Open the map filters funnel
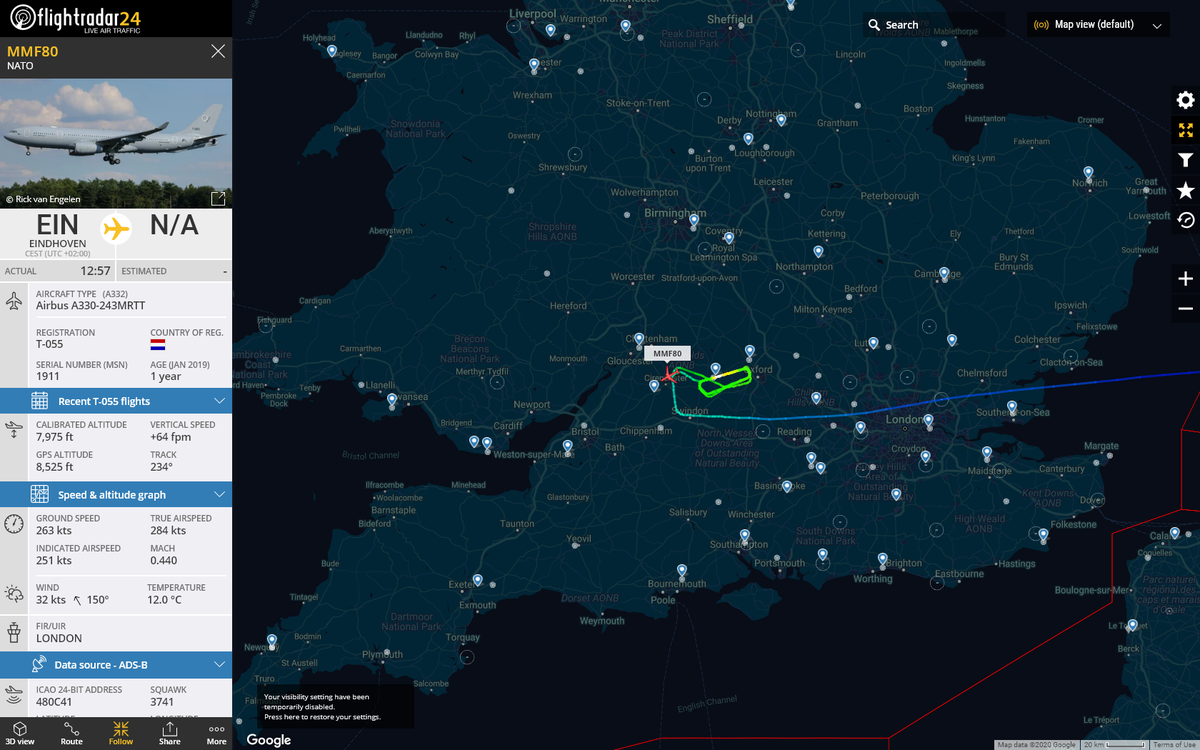 point(1186,160)
